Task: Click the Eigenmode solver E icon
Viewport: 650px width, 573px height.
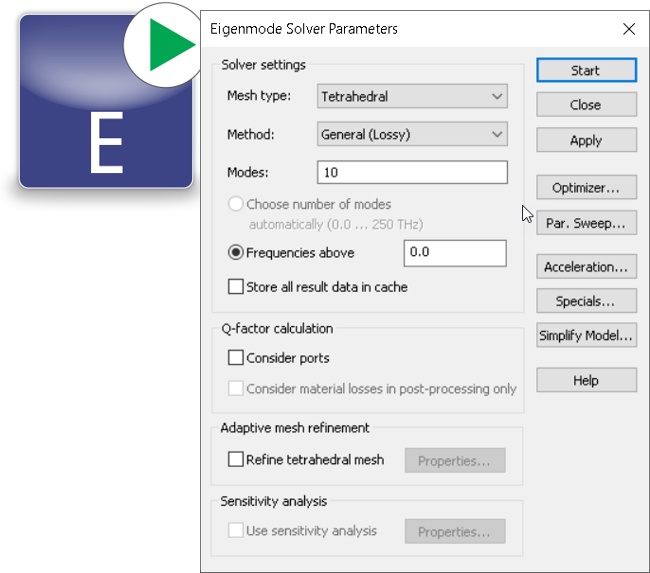Action: click(105, 110)
